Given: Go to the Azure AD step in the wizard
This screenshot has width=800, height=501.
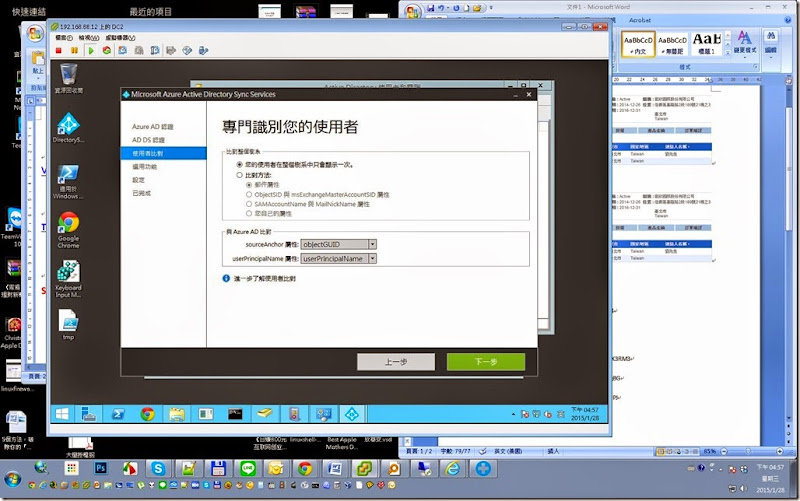Looking at the screenshot, I should 153,127.
